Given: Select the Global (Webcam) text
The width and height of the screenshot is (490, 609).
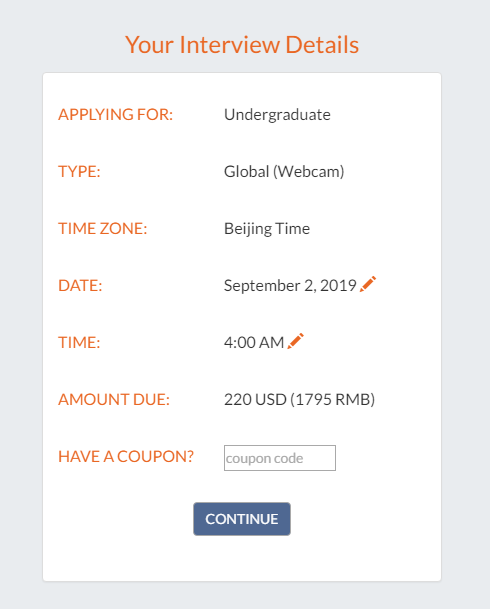Looking at the screenshot, I should (x=284, y=172).
